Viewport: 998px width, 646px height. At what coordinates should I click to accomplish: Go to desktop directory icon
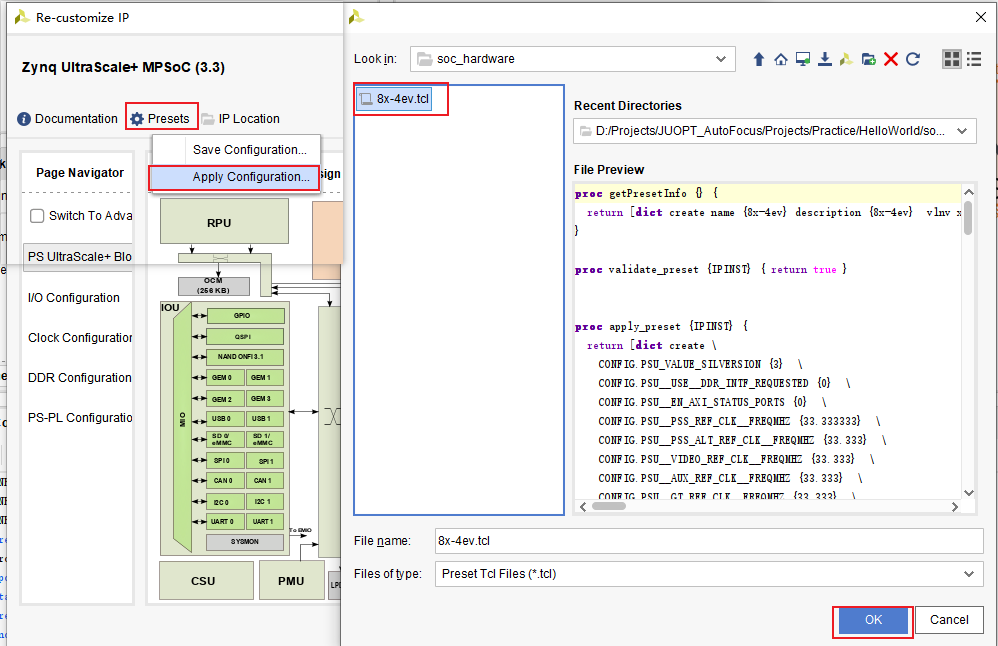tap(803, 59)
